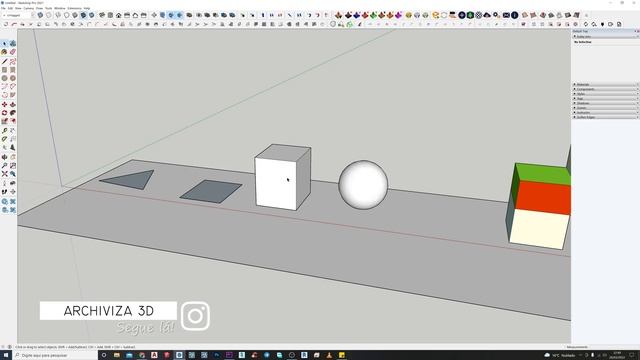The height and width of the screenshot is (360, 640).
Task: Select the Select arrow tool
Action: tap(4, 43)
